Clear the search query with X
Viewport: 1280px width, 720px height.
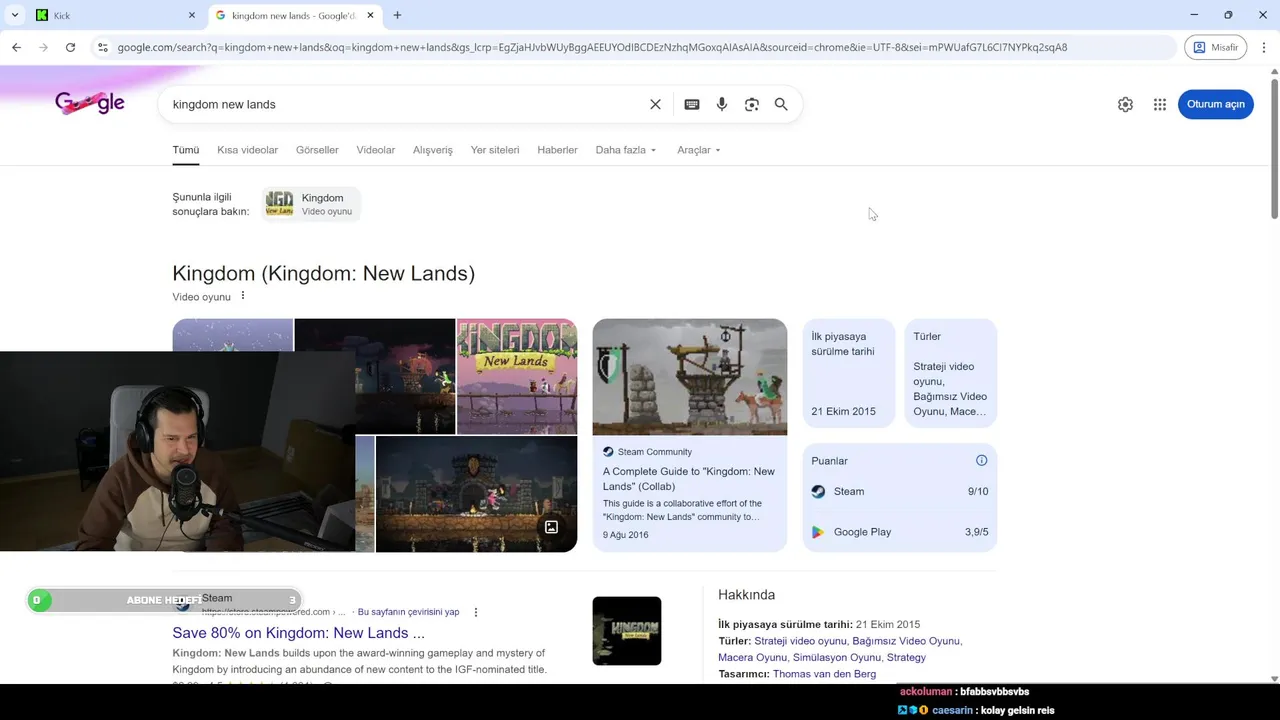click(655, 104)
